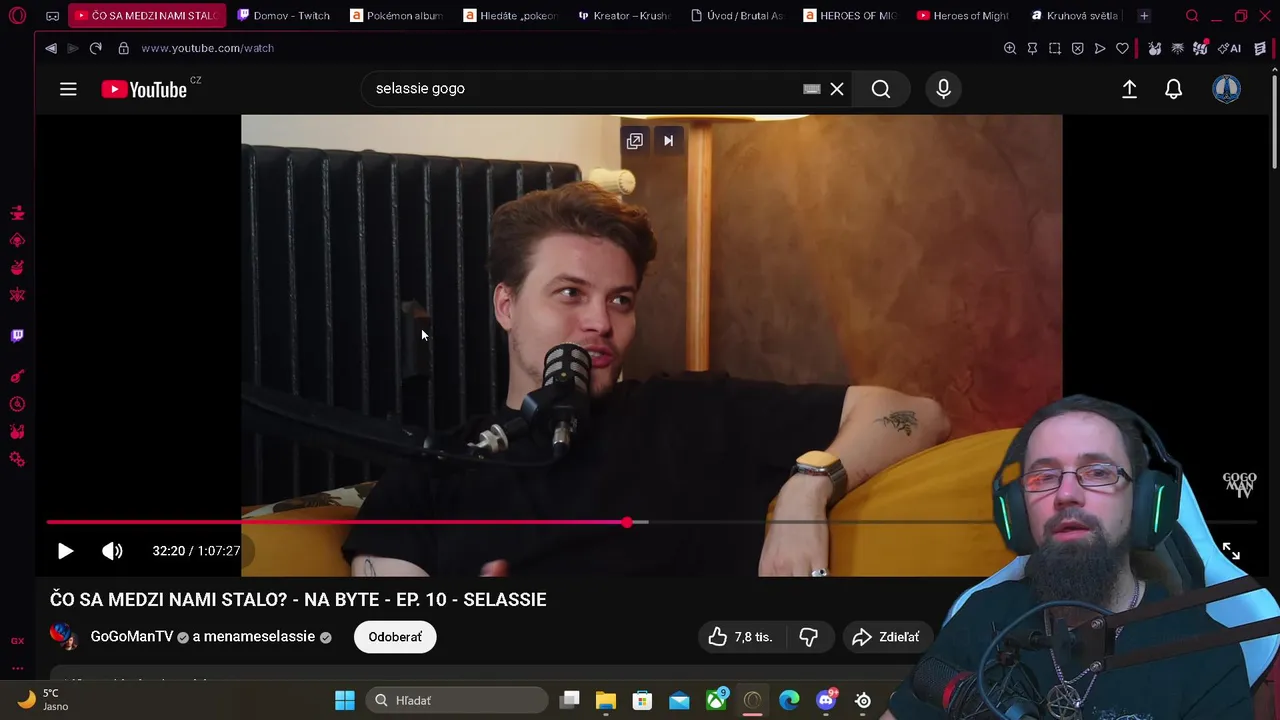Open Microsoft Edge from the taskbar
Viewport: 1280px width, 720px height.
pyautogui.click(x=789, y=700)
